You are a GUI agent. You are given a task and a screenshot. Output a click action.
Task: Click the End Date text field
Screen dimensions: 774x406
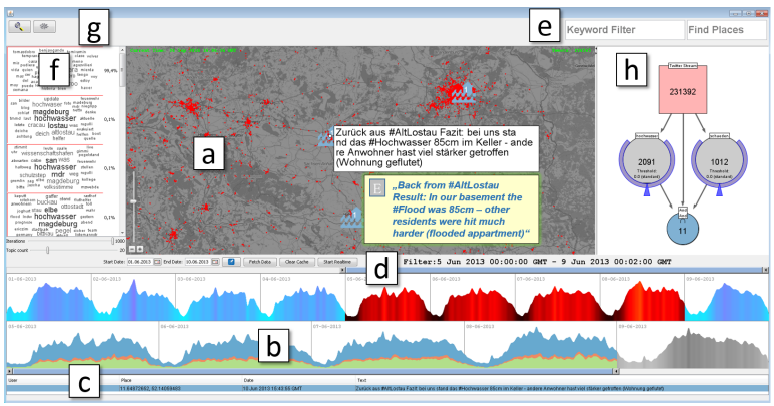tap(197, 262)
